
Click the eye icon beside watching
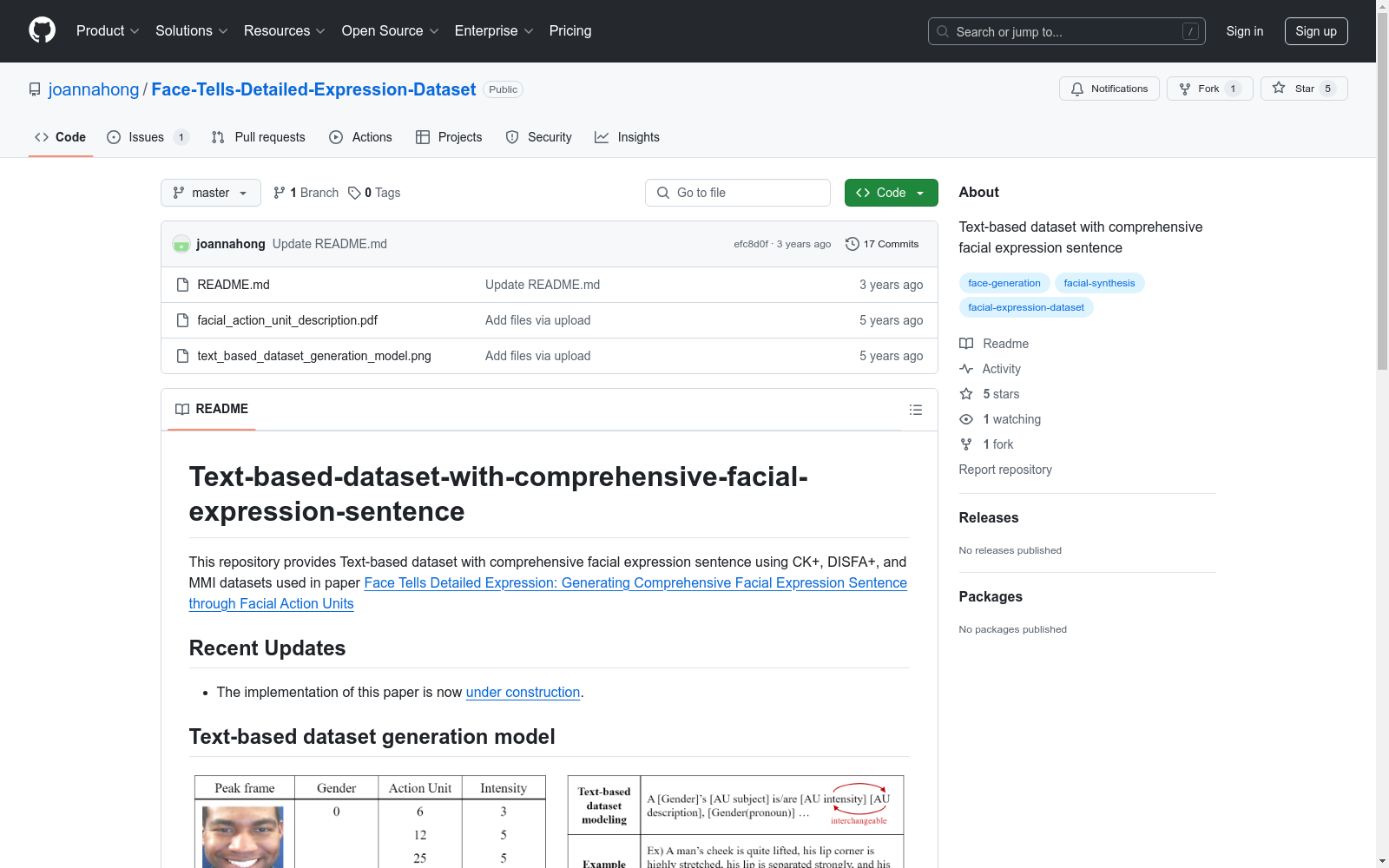click(x=966, y=419)
